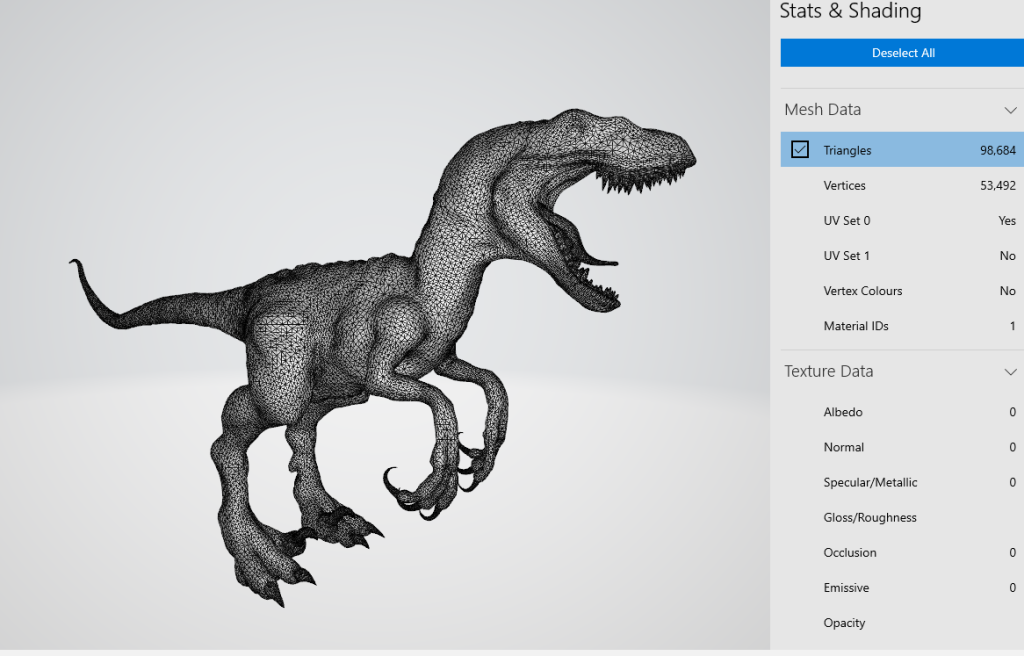
Task: Select the Normal texture row
Action: point(903,448)
